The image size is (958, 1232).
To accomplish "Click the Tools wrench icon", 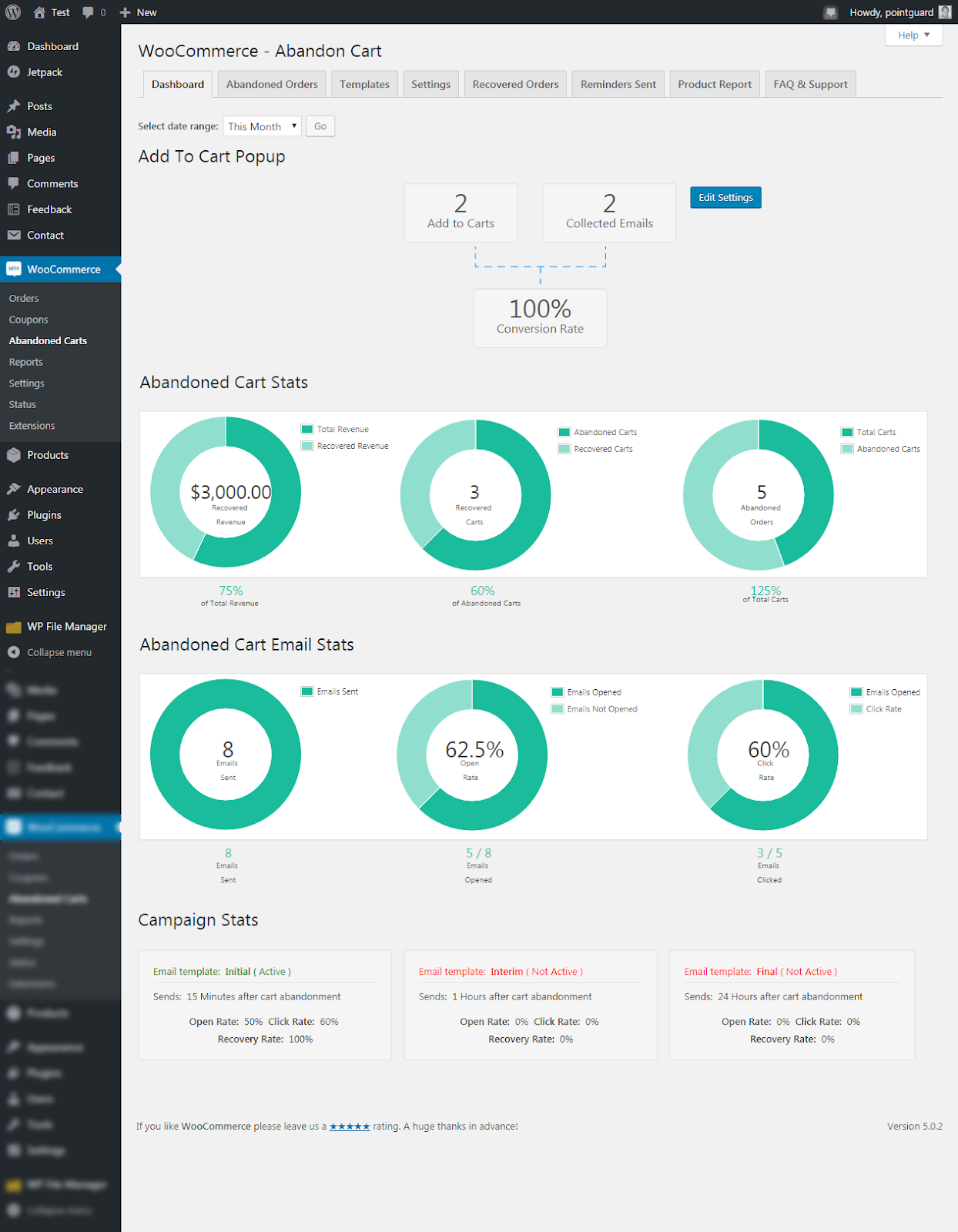I will coord(14,566).
